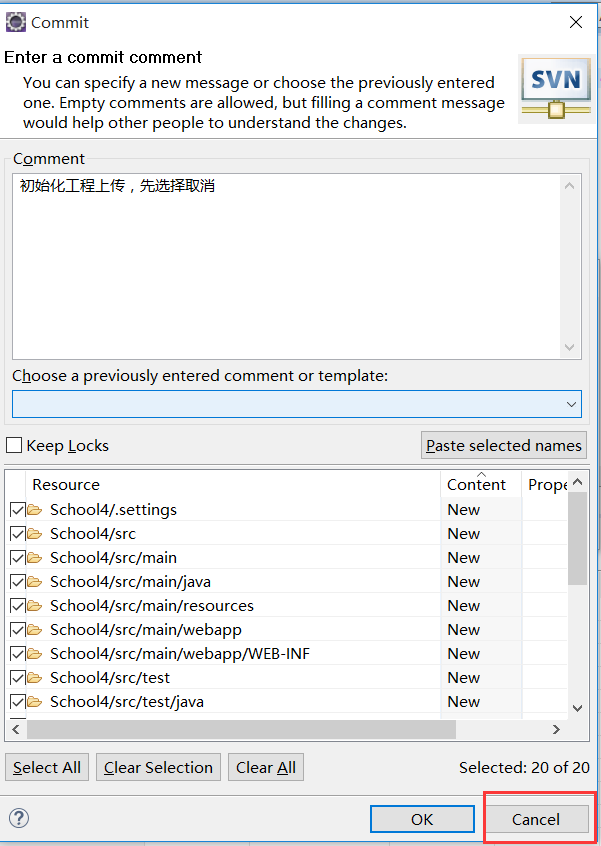
Task: Click the Eclipse icon in title bar
Action: click(16, 21)
